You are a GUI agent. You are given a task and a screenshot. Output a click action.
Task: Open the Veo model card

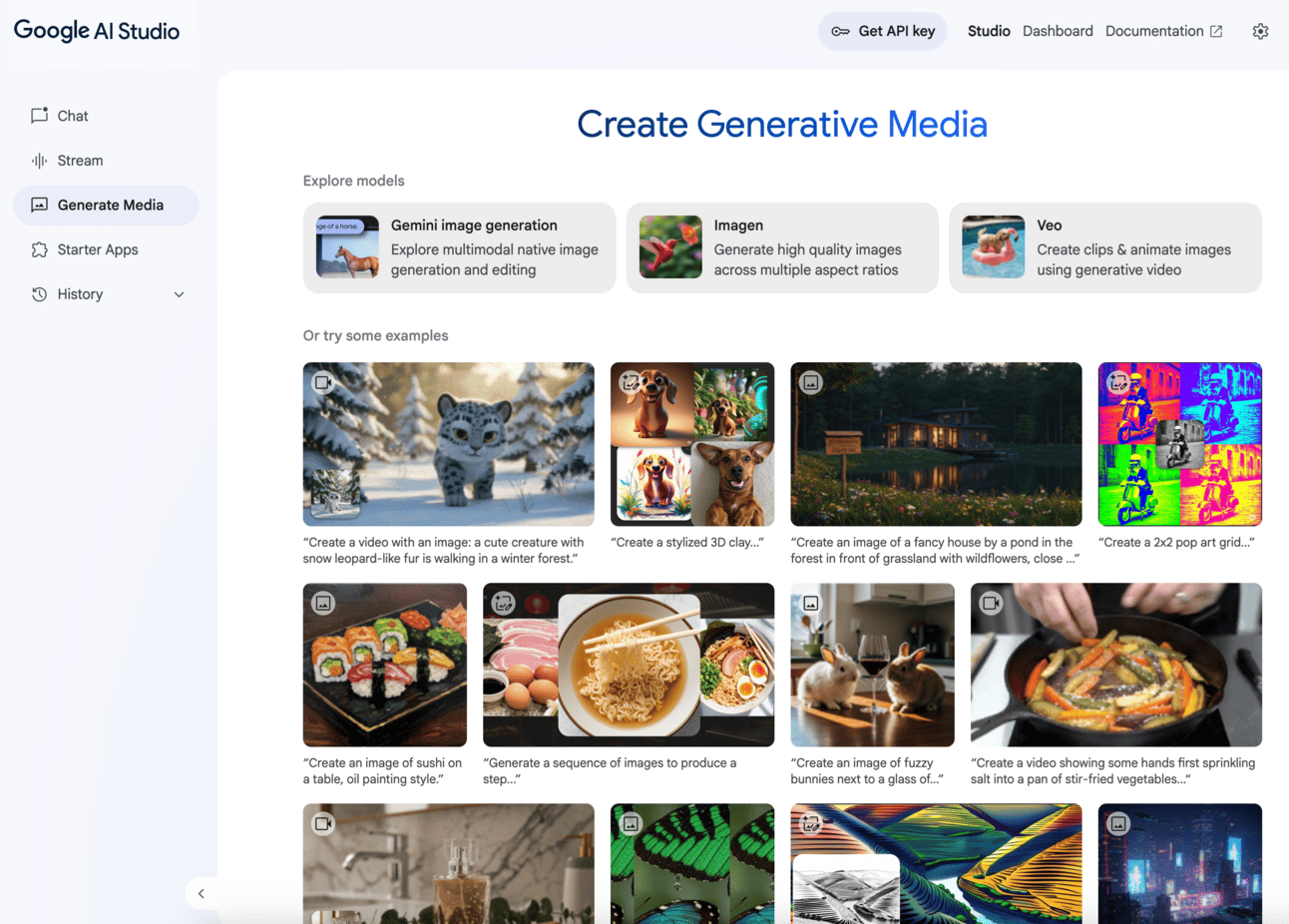pos(1105,247)
